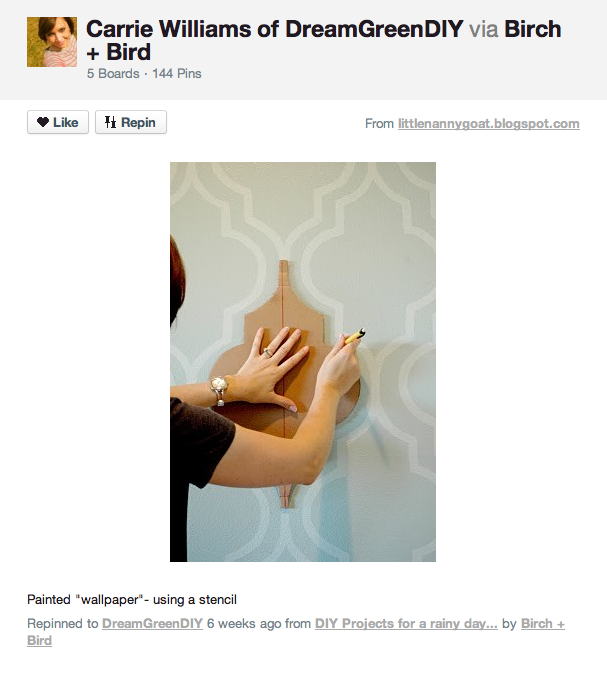Click the yellow pencil in the pin photo

click(x=355, y=336)
